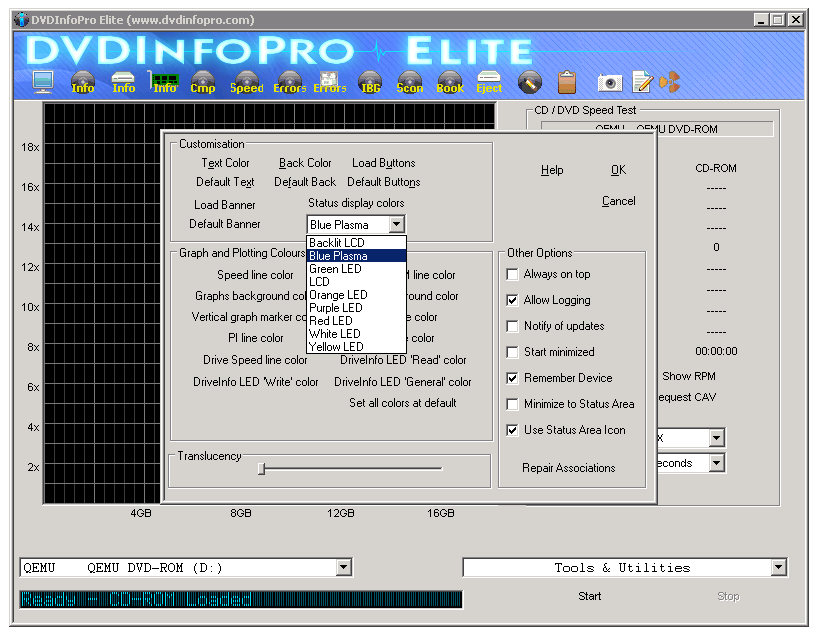Click Default Buttons
Viewport: 819px width, 637px height.
383,182
